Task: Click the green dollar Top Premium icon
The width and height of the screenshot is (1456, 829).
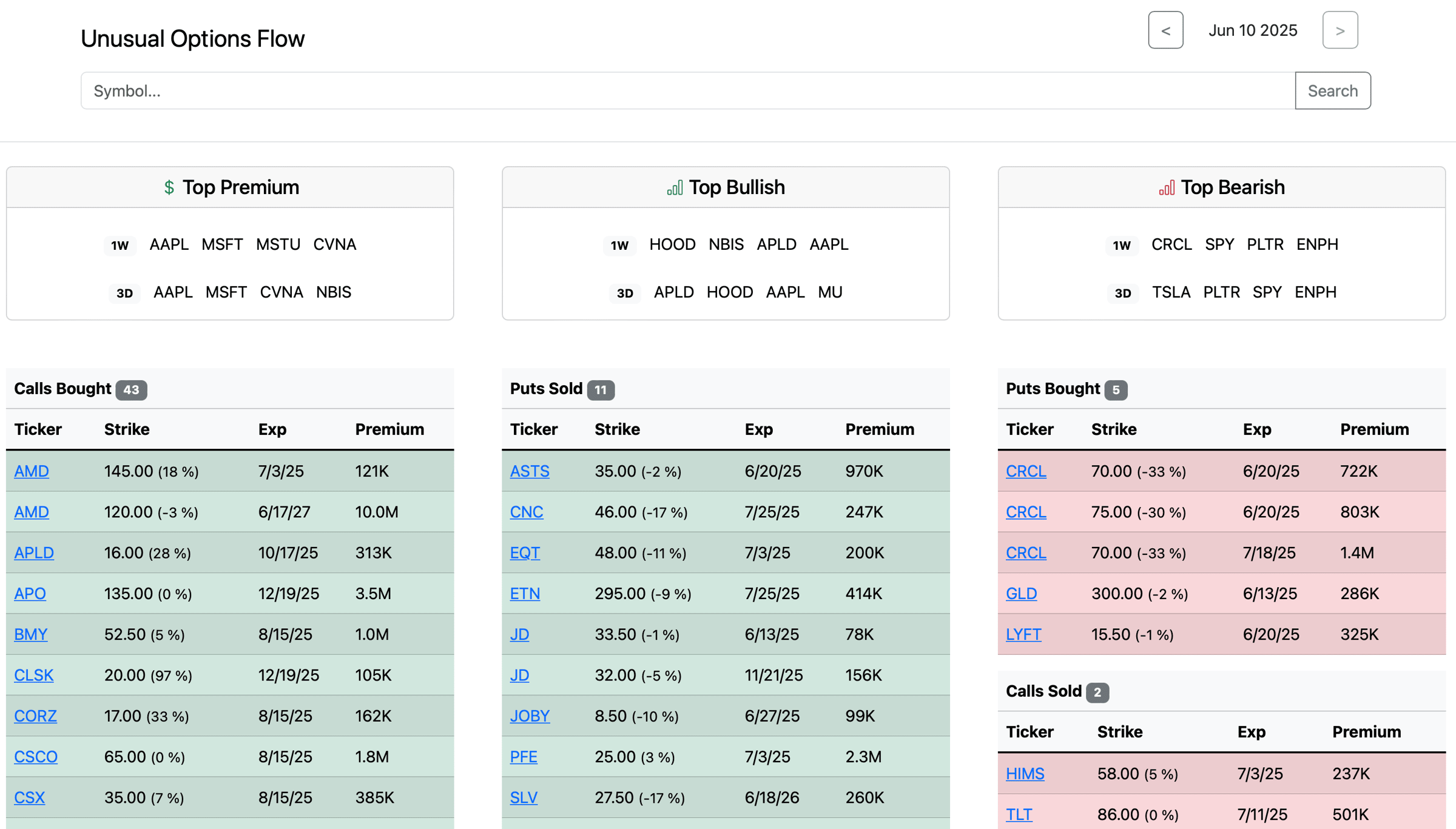Action: (169, 187)
